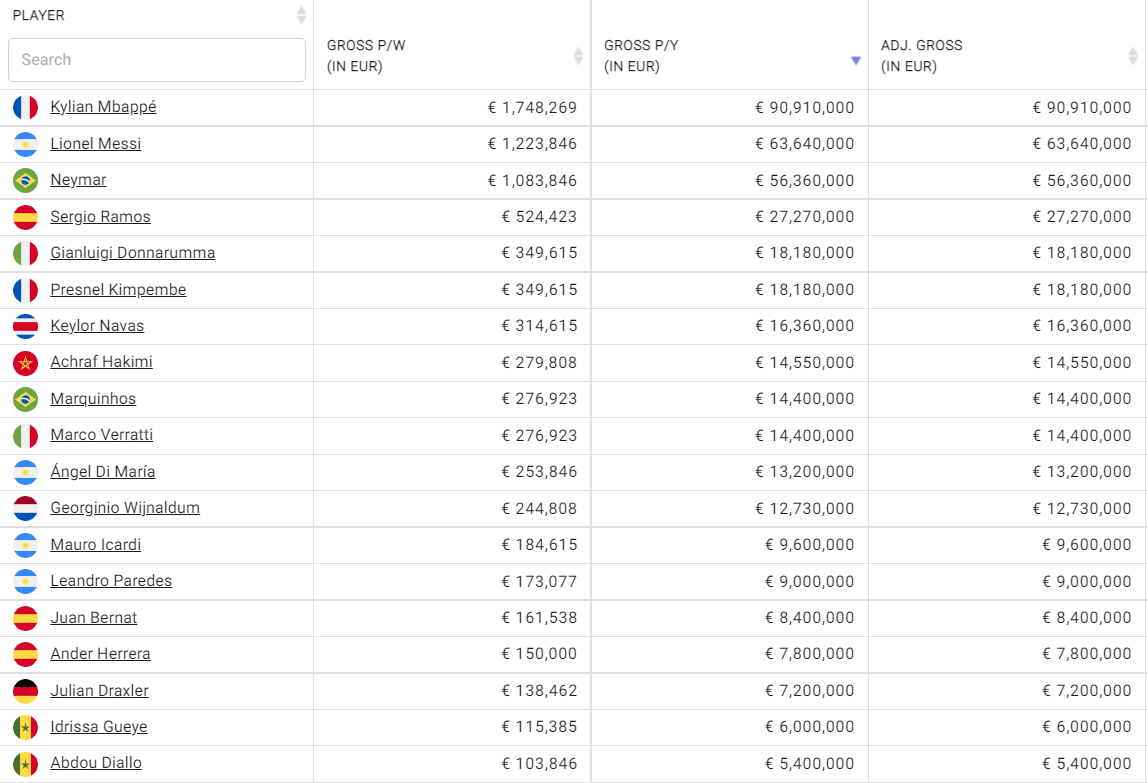This screenshot has width=1148, height=783.
Task: Open Marco Verratti's profile link
Action: pyautogui.click(x=102, y=435)
